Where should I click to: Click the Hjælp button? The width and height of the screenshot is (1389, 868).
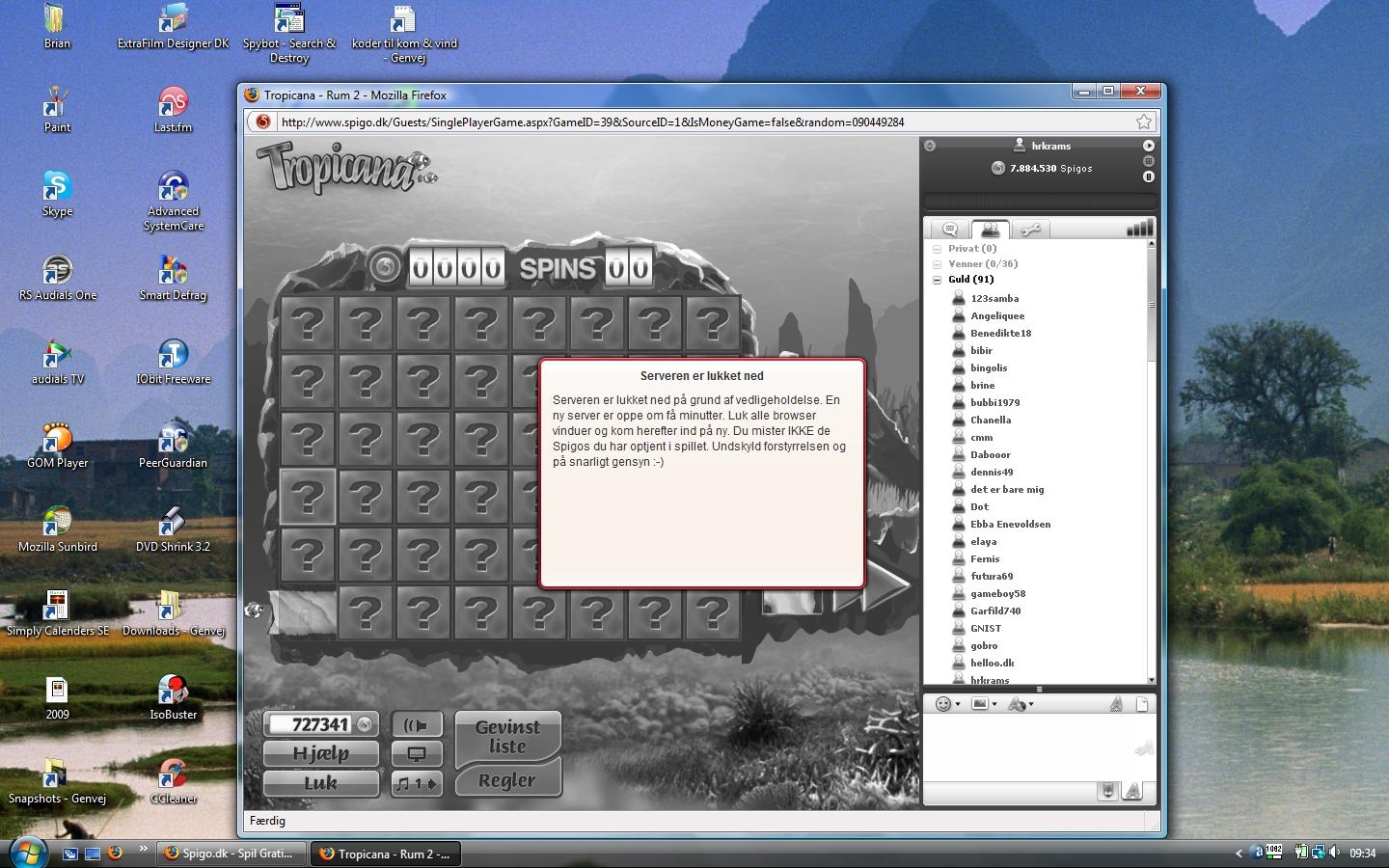coord(320,753)
